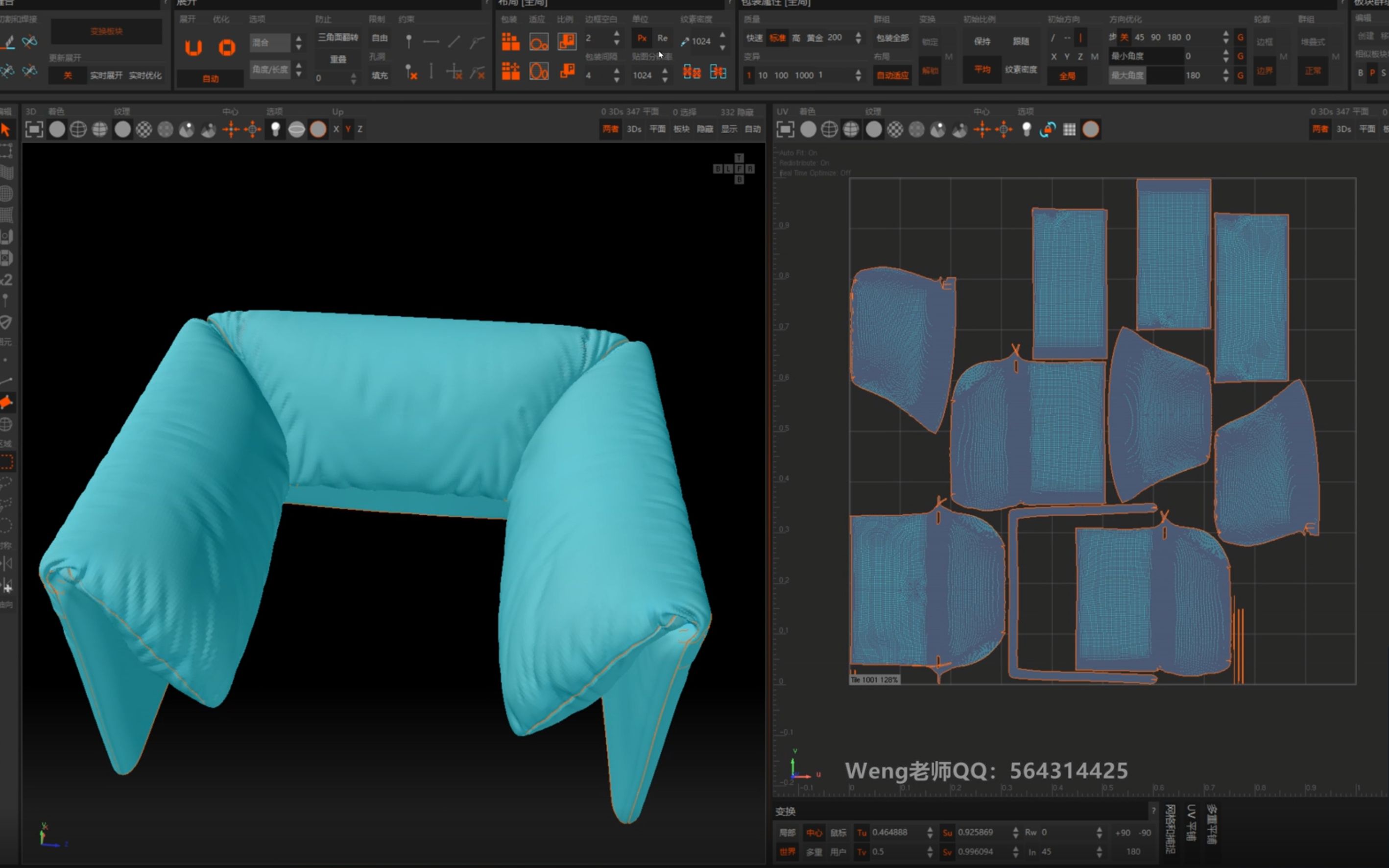Screen dimensions: 1389x868
Task: Click the +90 rotate button
Action: click(1123, 832)
